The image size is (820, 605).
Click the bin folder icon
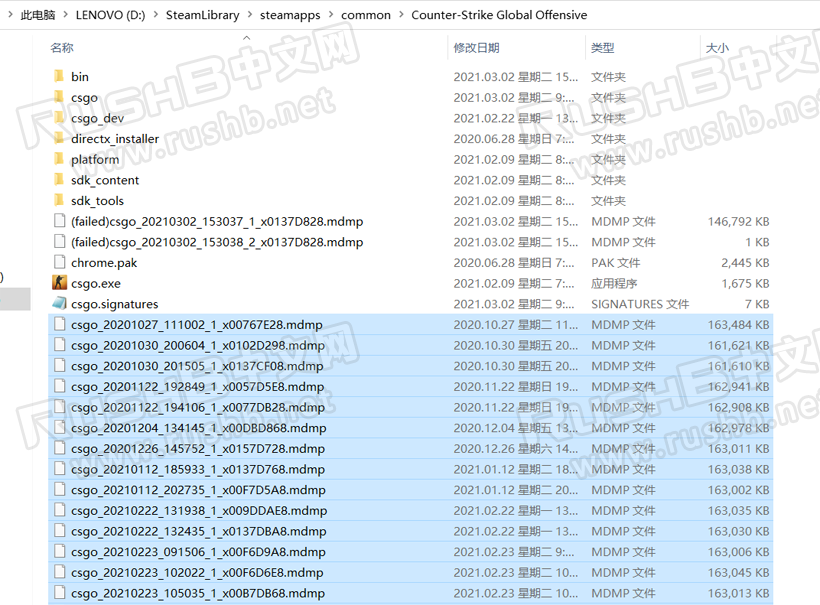tap(59, 76)
